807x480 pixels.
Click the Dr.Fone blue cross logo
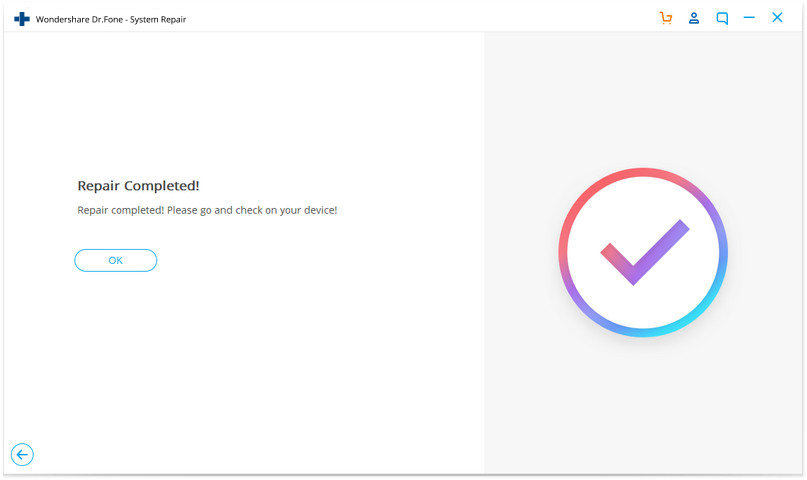point(22,19)
